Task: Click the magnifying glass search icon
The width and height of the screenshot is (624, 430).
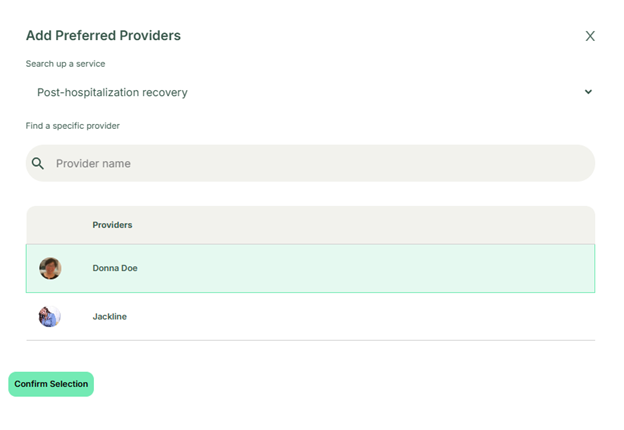Action: click(38, 164)
